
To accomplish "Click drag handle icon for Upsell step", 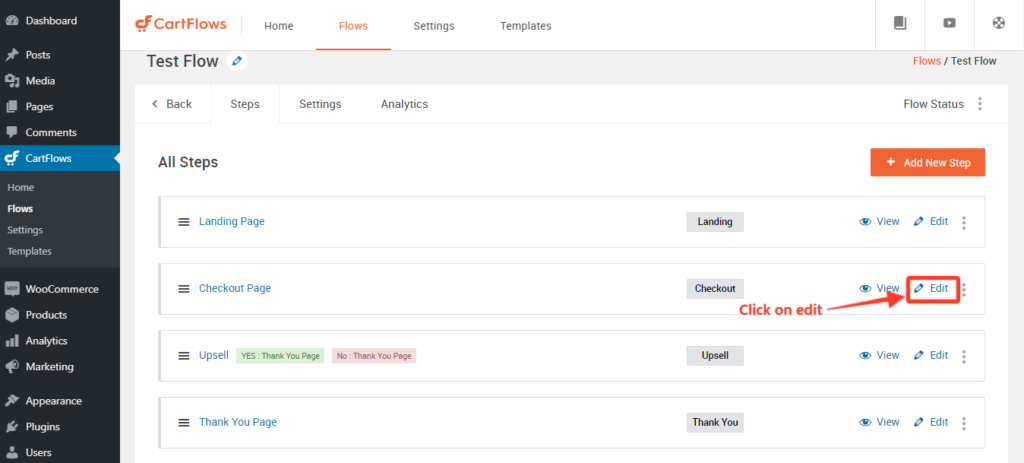I will tap(184, 356).
